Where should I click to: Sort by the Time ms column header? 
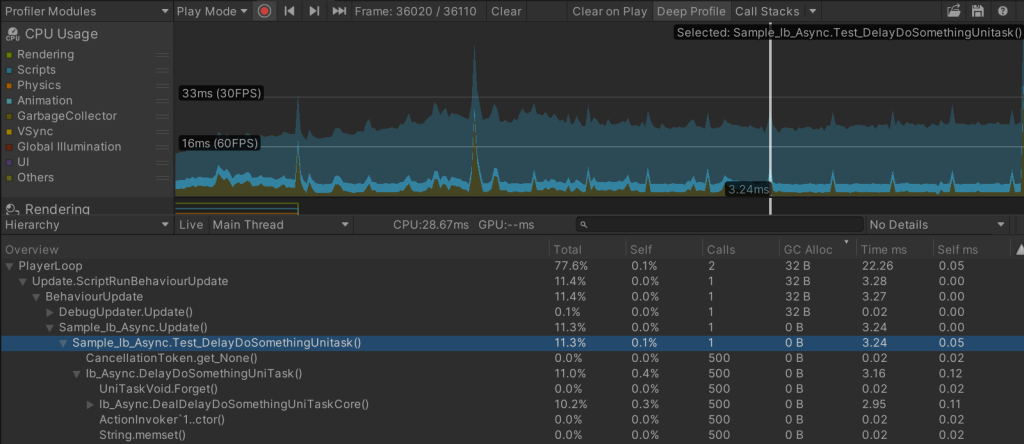click(x=886, y=249)
